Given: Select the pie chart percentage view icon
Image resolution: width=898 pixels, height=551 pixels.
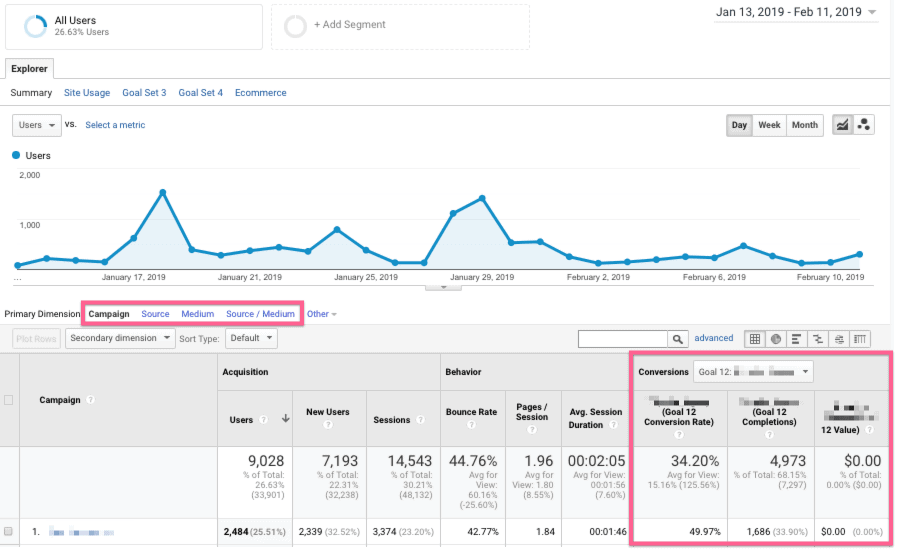Looking at the screenshot, I should click(x=776, y=339).
